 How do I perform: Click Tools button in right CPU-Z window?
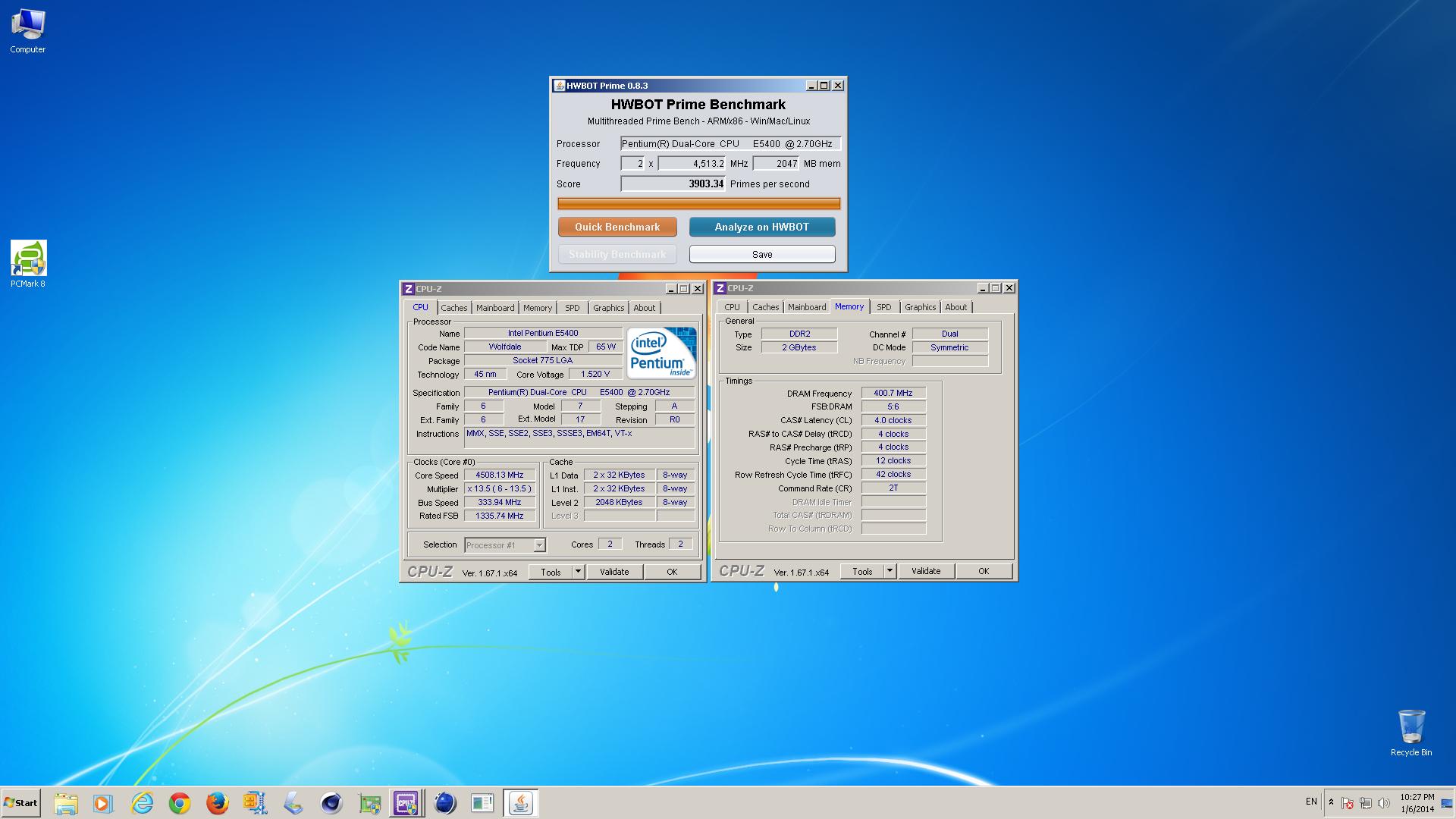(x=862, y=571)
